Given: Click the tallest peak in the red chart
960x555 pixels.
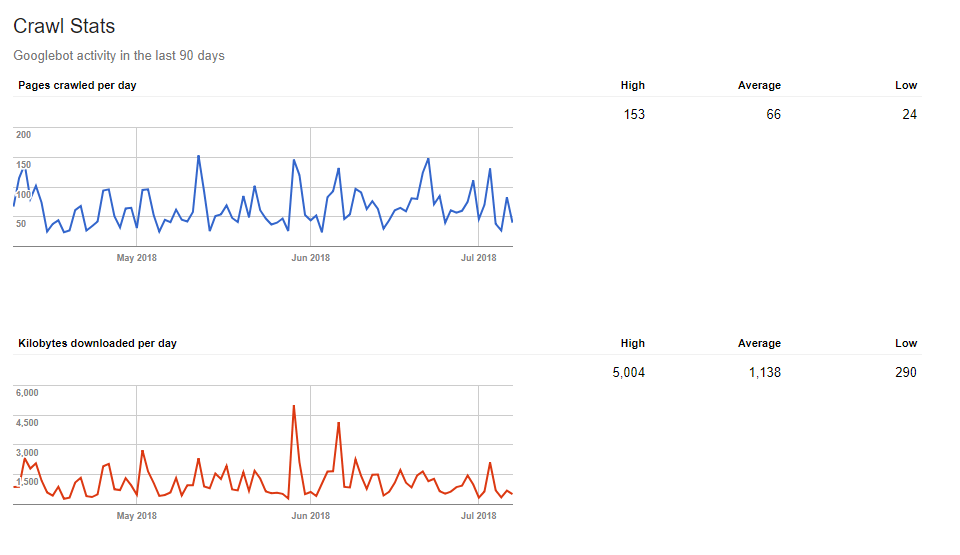Looking at the screenshot, I should [293, 406].
